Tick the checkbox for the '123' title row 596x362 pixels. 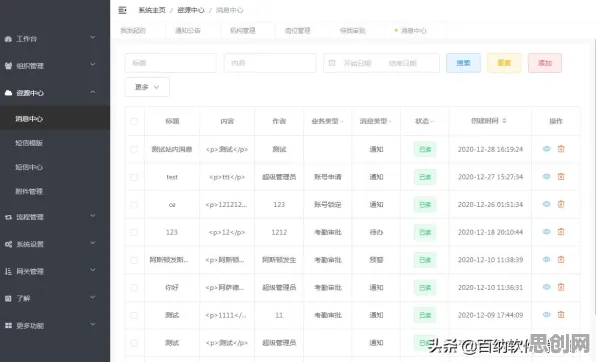point(134,232)
